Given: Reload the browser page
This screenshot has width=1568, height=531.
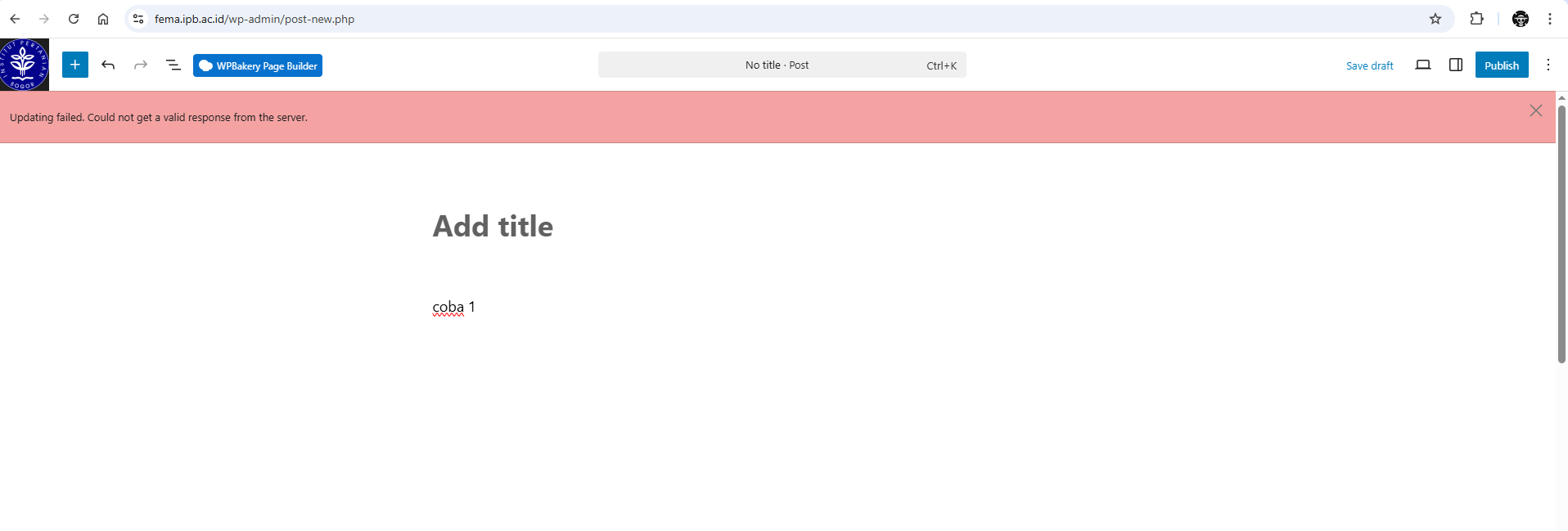Looking at the screenshot, I should 74,19.
